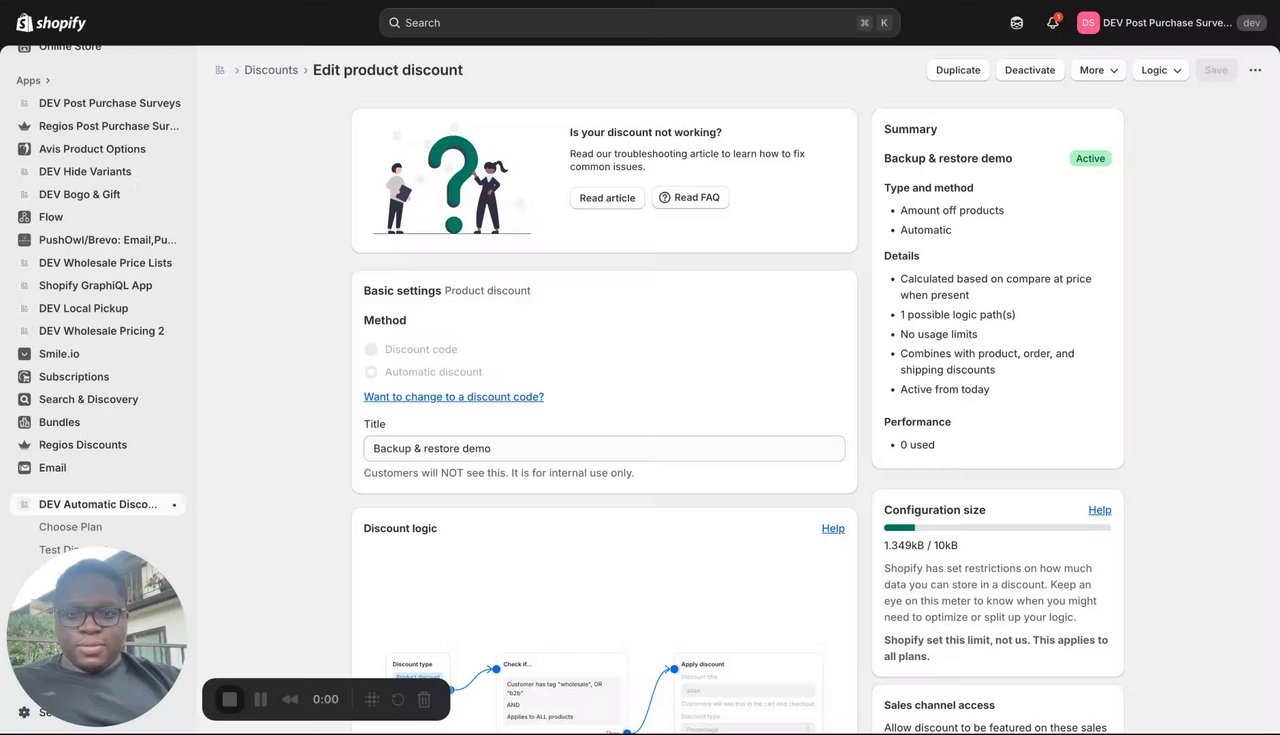Click the Shopify logo in the top bar

51,22
